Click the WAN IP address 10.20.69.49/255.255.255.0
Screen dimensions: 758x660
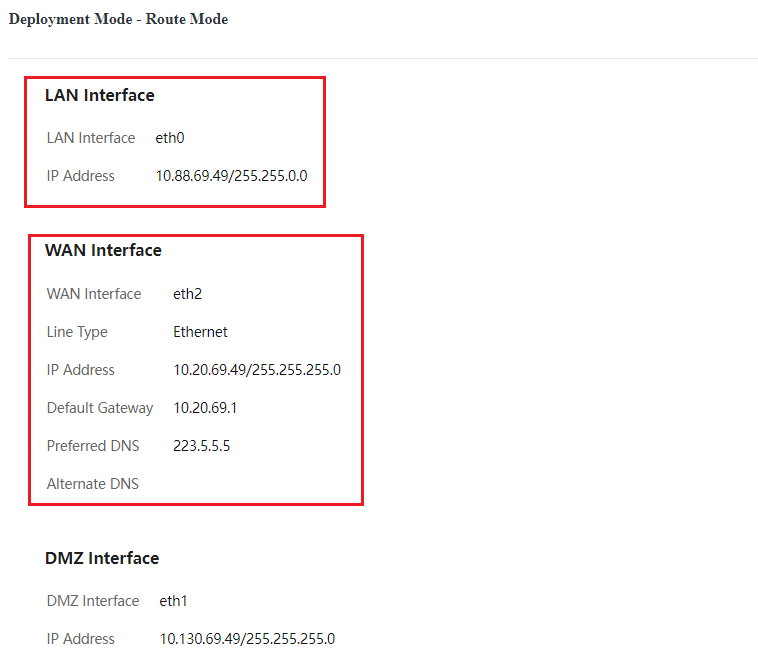click(x=257, y=370)
